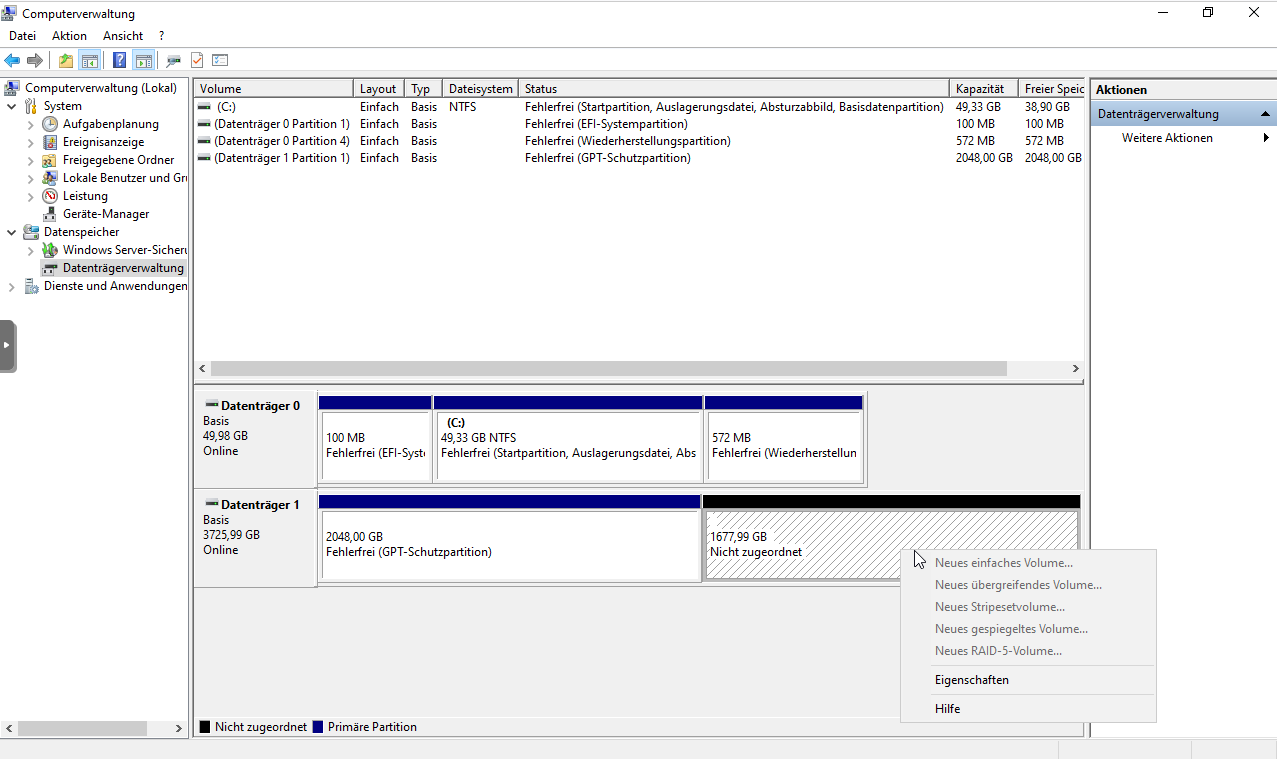The width and height of the screenshot is (1277, 759).
Task: Click the blue Back arrow in toolbar
Action: click(12, 60)
